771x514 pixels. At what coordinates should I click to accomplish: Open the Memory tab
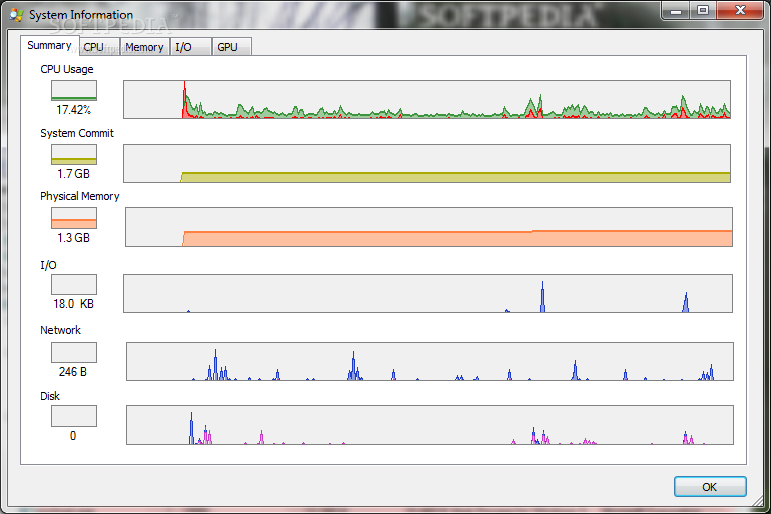tap(144, 47)
